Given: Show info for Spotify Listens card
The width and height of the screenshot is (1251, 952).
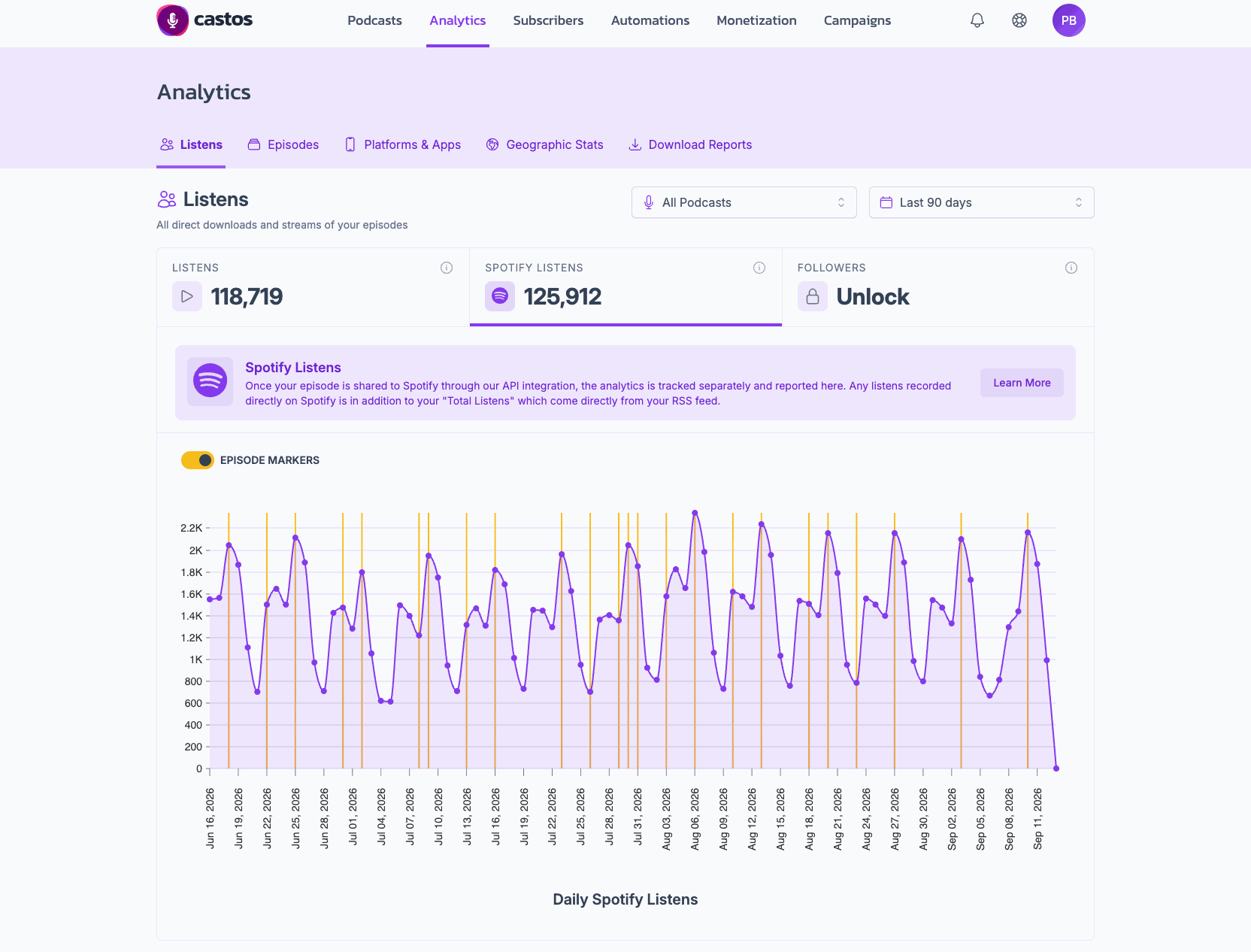Looking at the screenshot, I should 759,268.
